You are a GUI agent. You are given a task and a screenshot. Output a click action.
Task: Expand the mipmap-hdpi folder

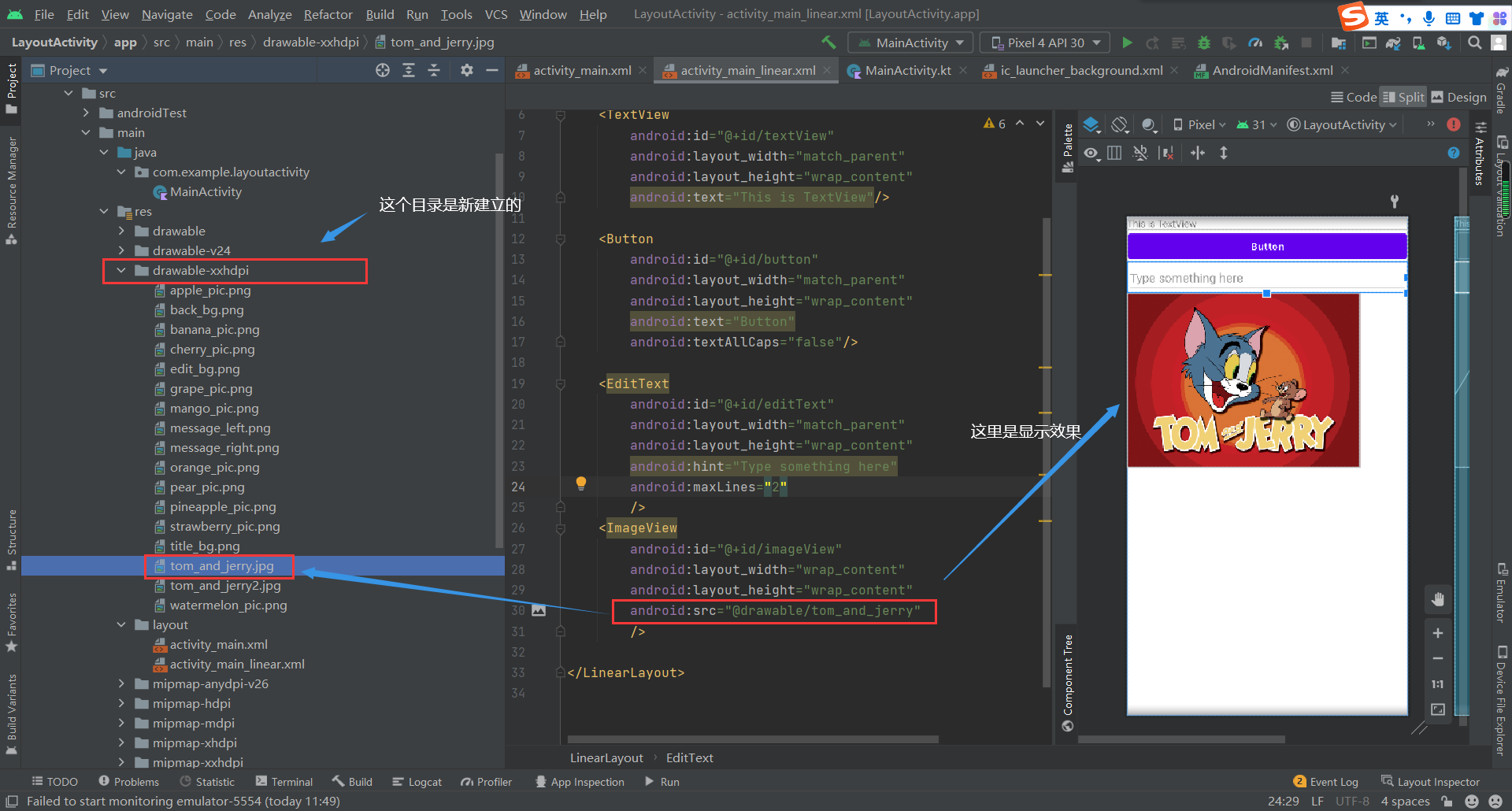click(x=121, y=703)
